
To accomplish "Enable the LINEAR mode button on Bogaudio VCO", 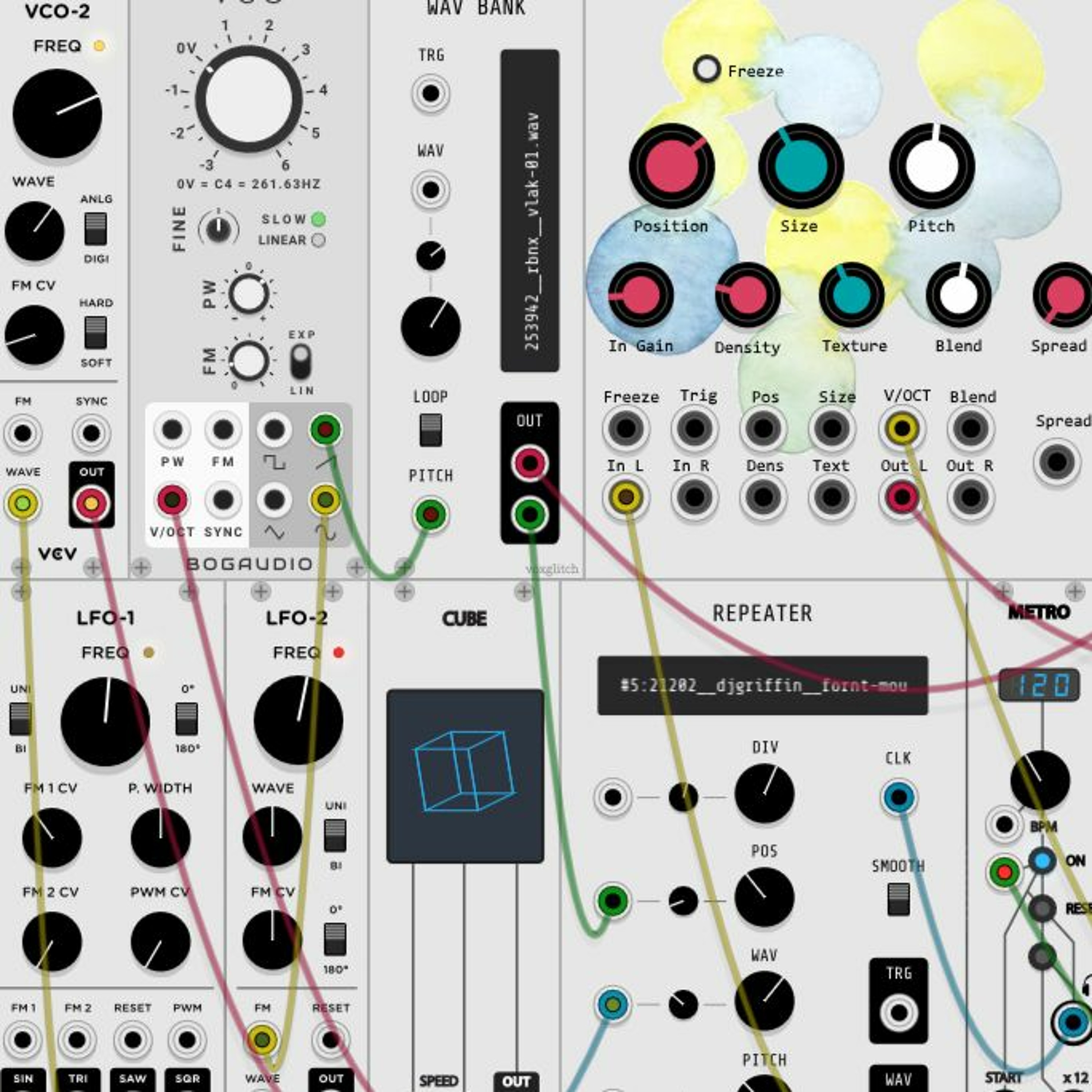I will point(319,240).
